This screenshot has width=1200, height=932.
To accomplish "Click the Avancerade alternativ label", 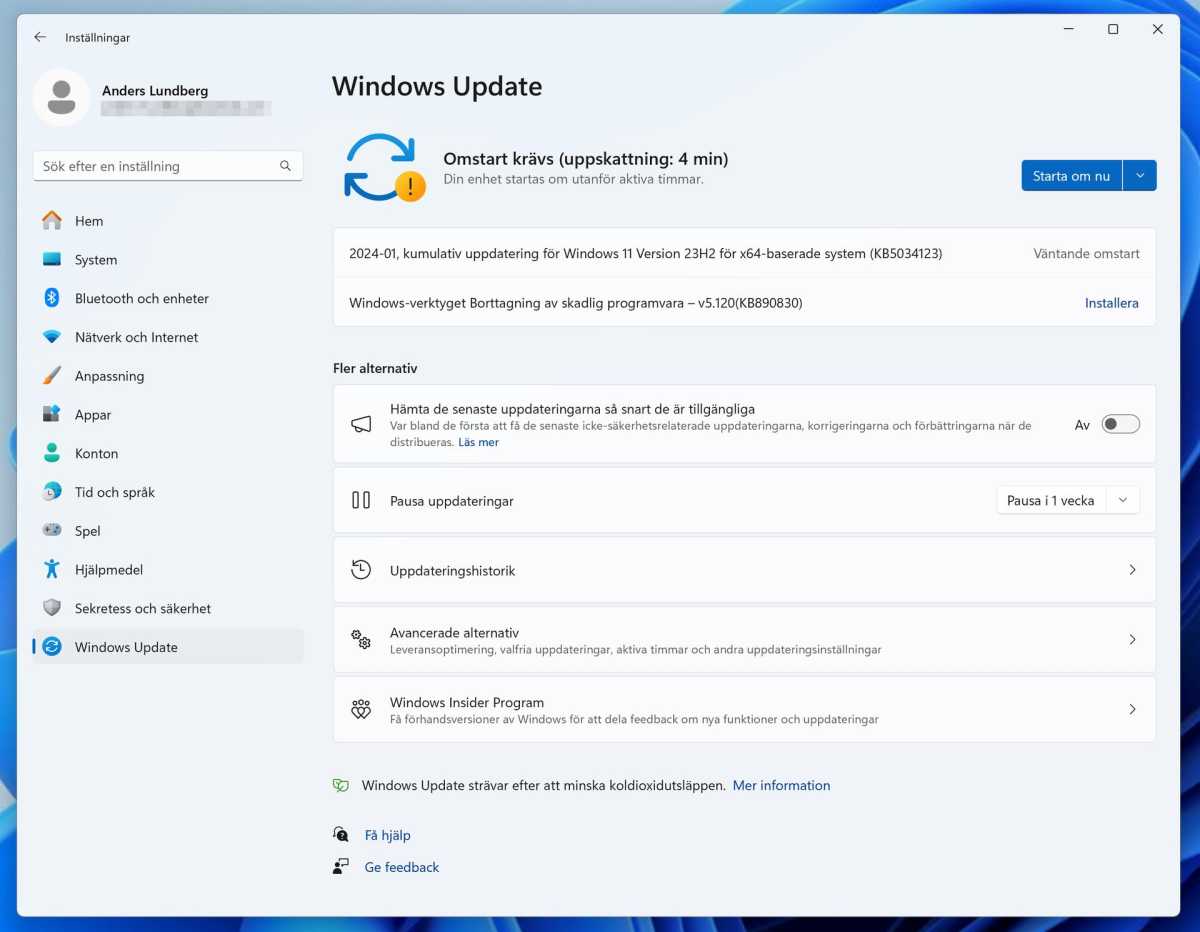I will click(x=454, y=633).
